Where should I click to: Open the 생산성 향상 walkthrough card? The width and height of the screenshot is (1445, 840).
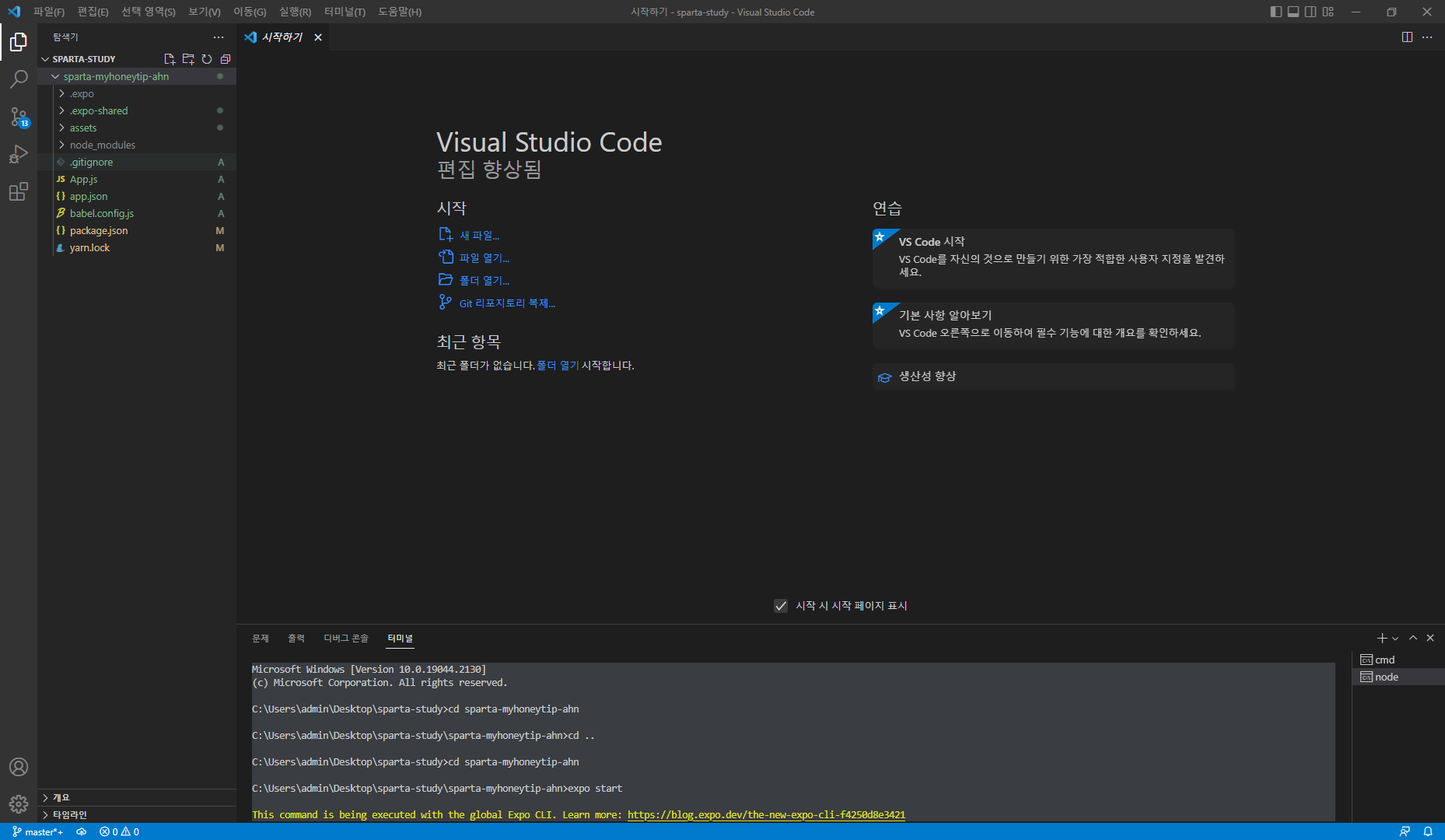(1054, 376)
